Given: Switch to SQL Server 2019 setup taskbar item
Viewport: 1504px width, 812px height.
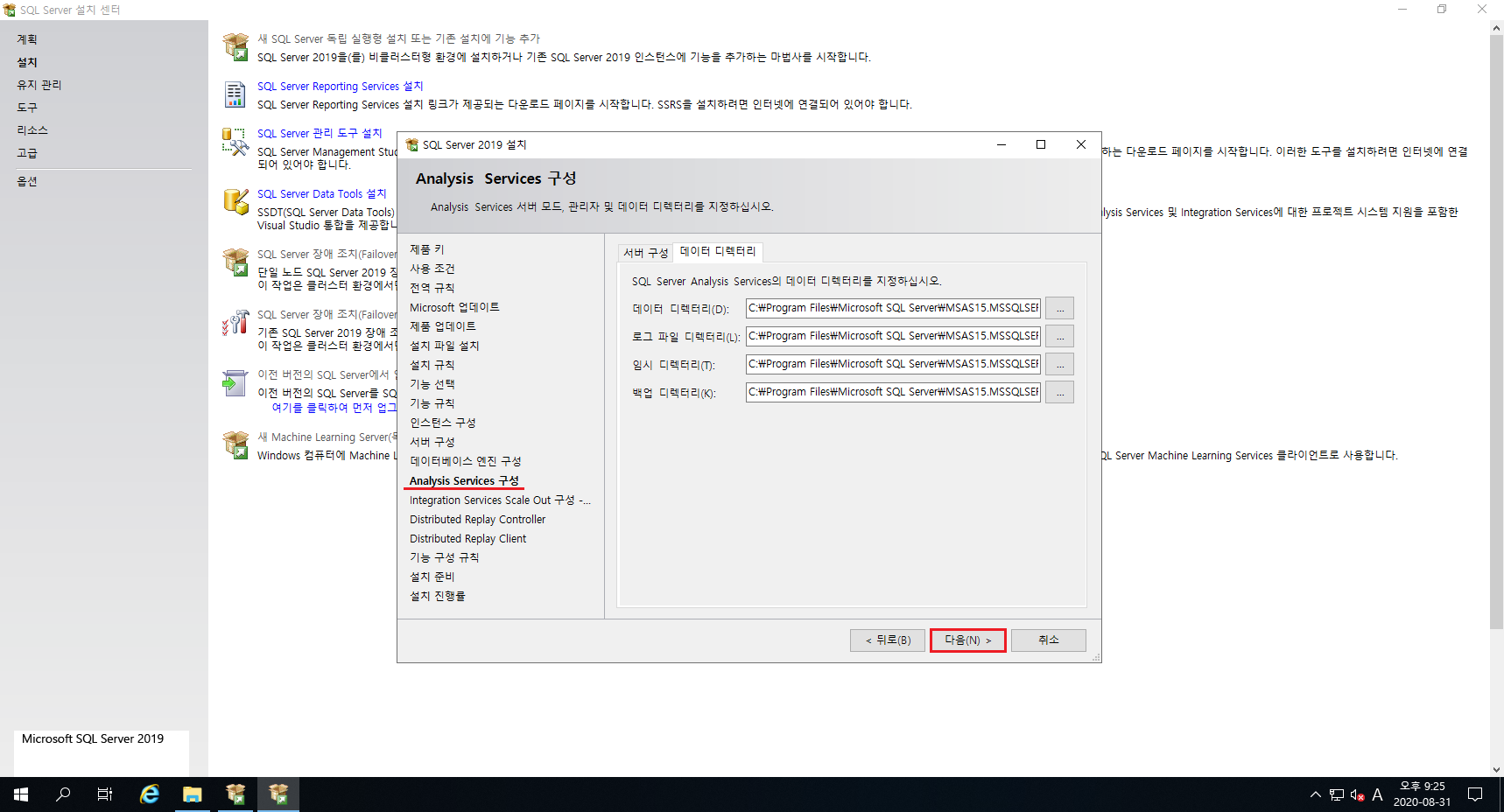Looking at the screenshot, I should [x=278, y=794].
